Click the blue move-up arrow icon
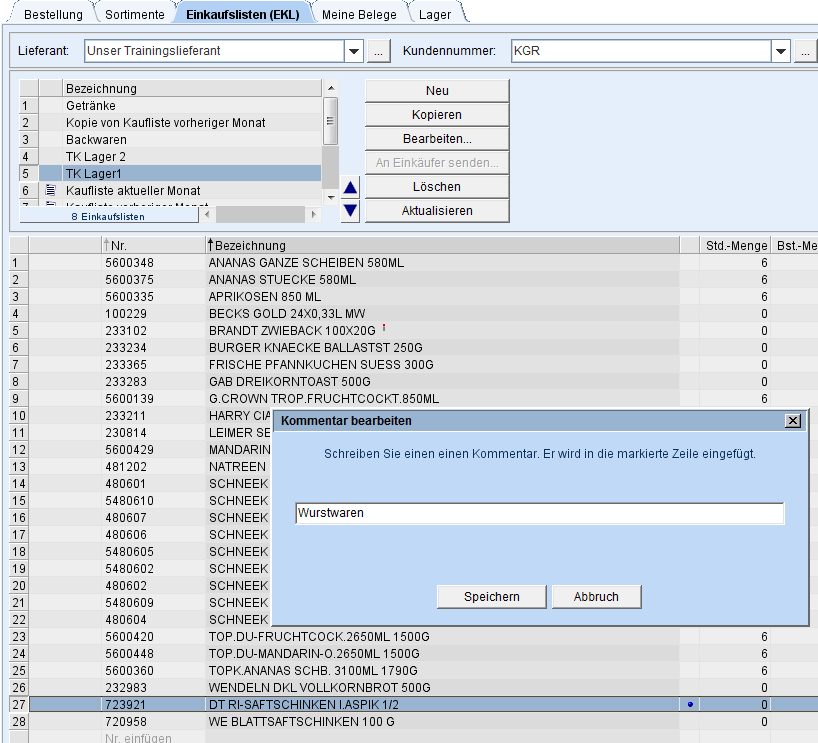 (350, 187)
